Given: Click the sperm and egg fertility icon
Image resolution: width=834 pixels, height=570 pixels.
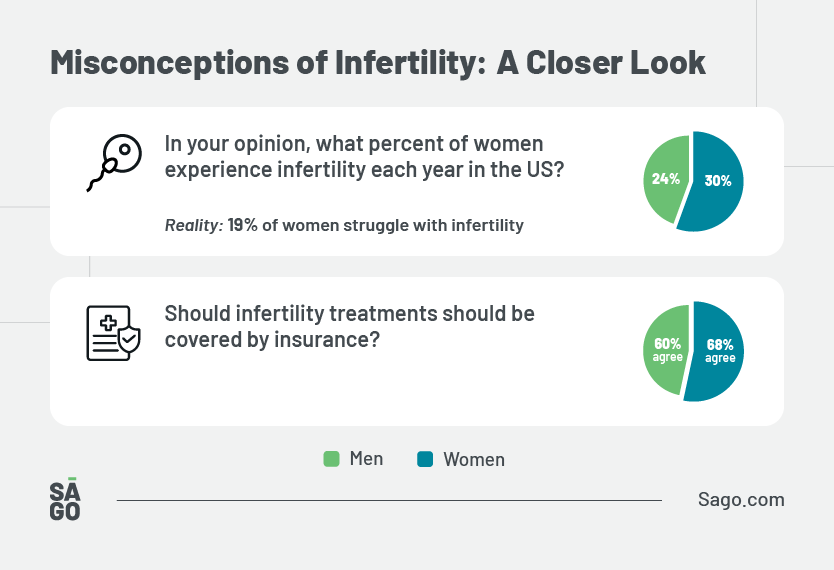Looking at the screenshot, I should point(114,162).
